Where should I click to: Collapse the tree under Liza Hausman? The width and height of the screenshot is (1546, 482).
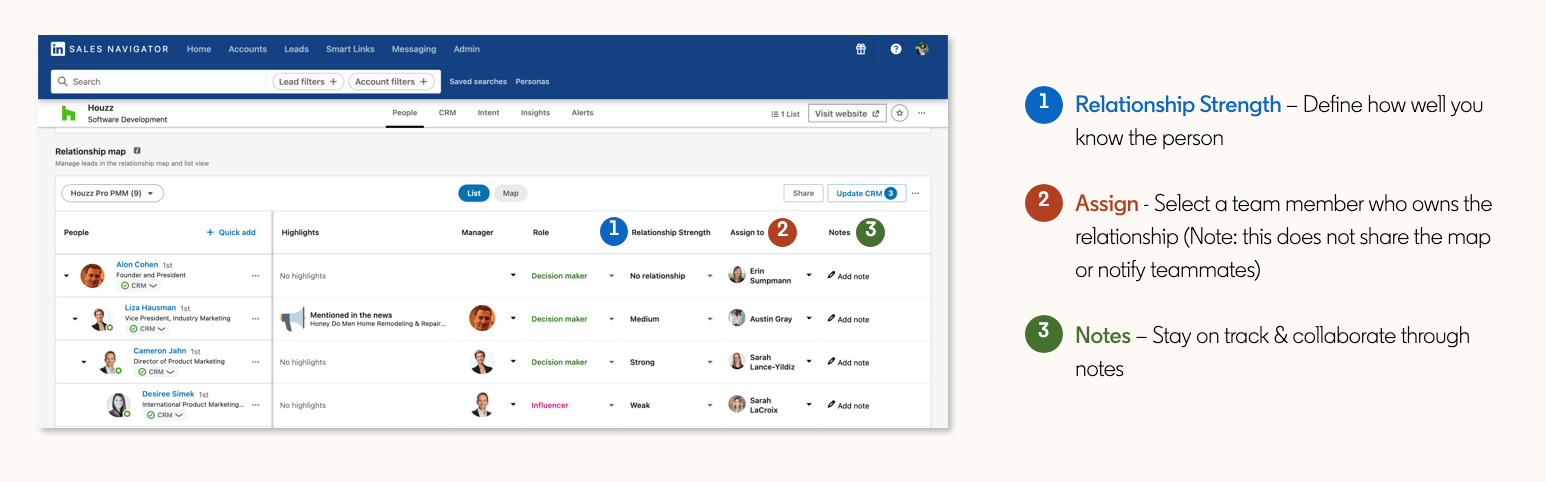point(76,319)
